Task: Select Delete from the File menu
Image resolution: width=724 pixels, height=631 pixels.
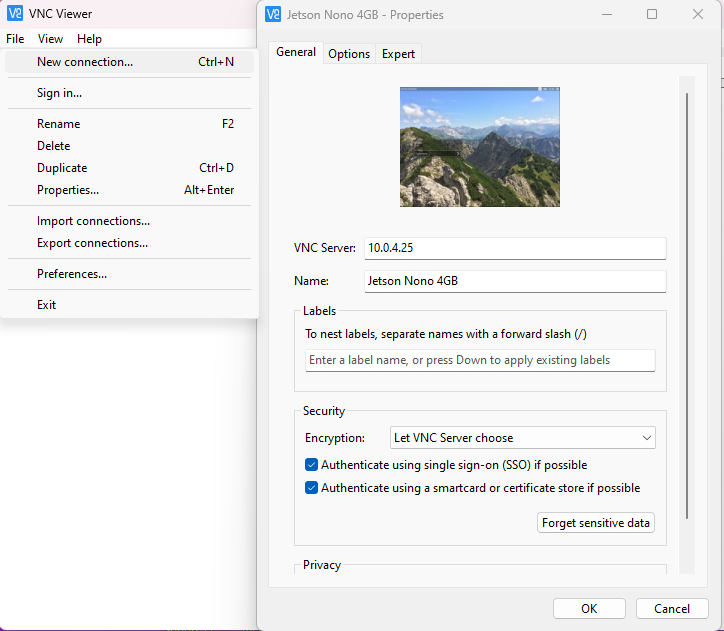Action: click(x=129, y=146)
